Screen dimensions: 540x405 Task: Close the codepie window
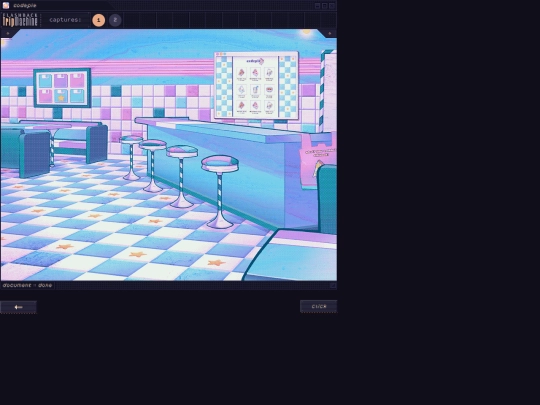(x=332, y=6)
